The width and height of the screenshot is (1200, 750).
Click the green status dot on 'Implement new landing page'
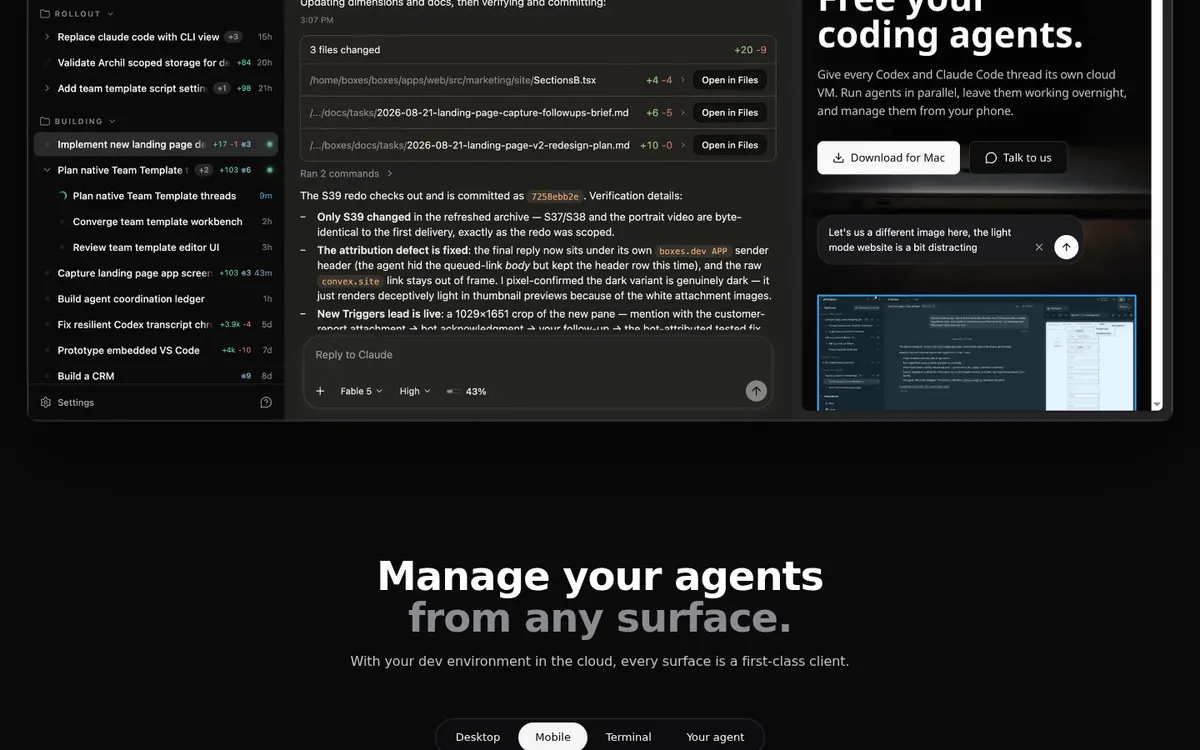click(x=269, y=144)
